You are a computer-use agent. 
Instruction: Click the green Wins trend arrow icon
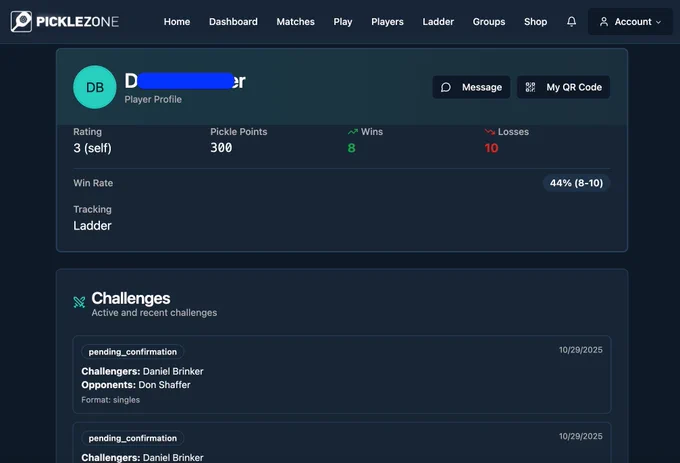tap(353, 132)
